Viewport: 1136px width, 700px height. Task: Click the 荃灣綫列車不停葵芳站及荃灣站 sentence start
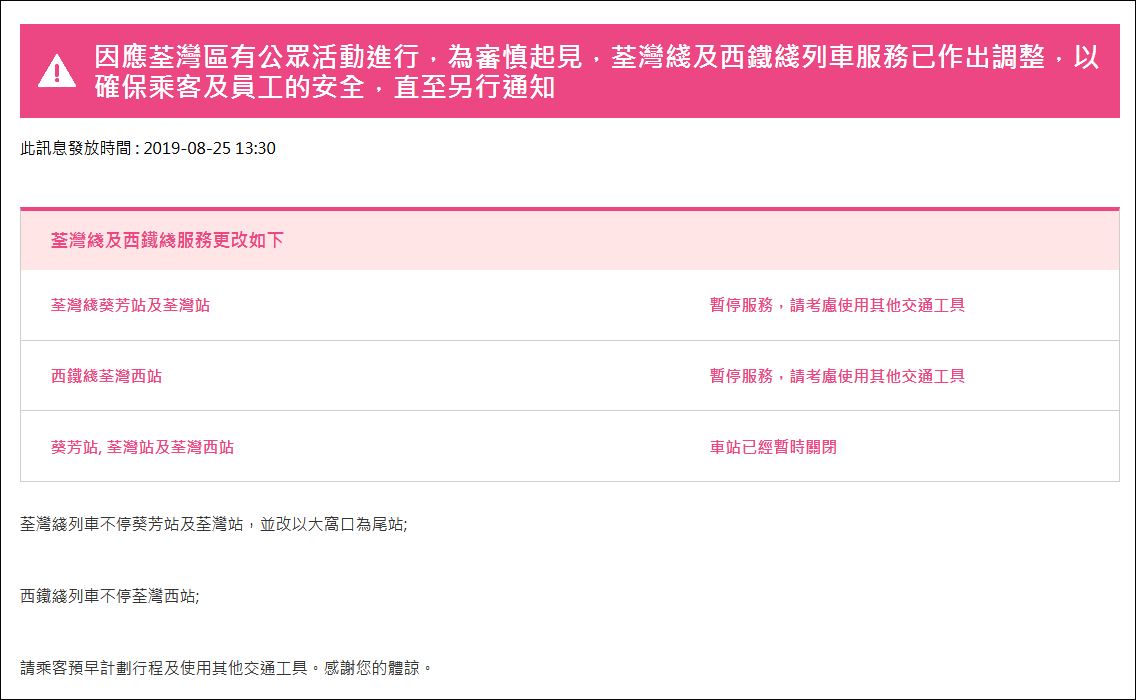coord(130,524)
